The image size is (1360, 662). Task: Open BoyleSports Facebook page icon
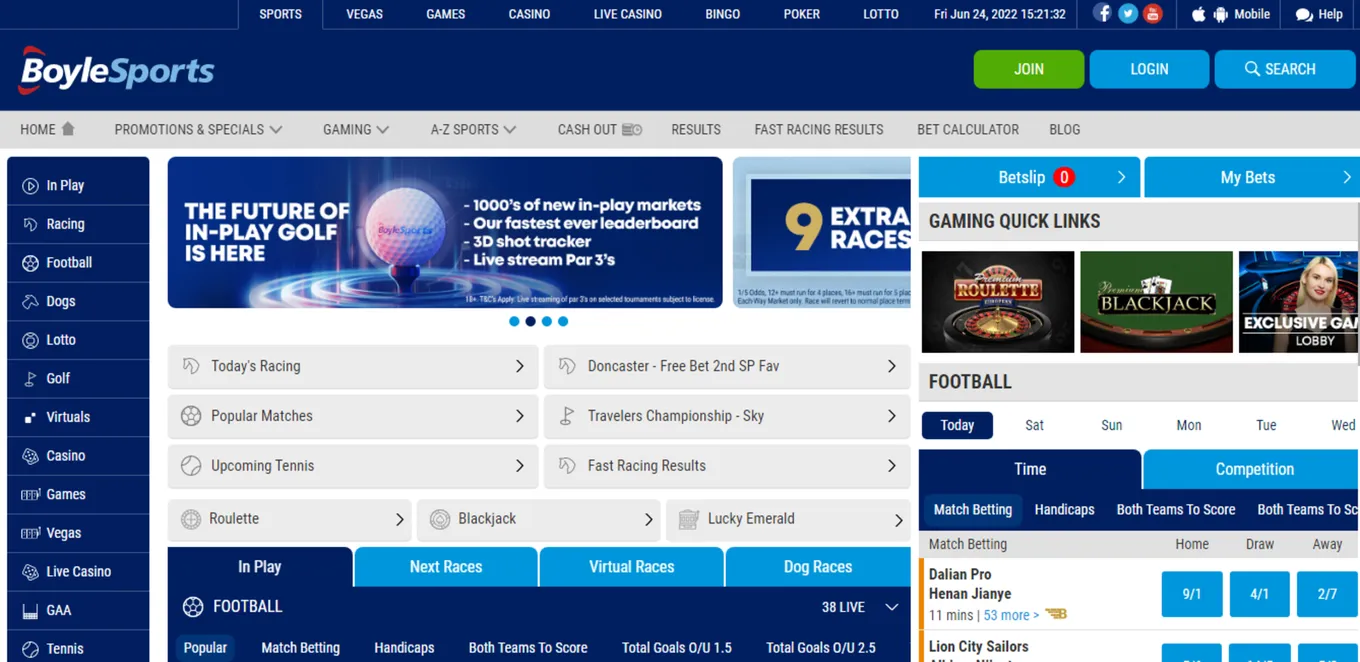pos(1102,14)
